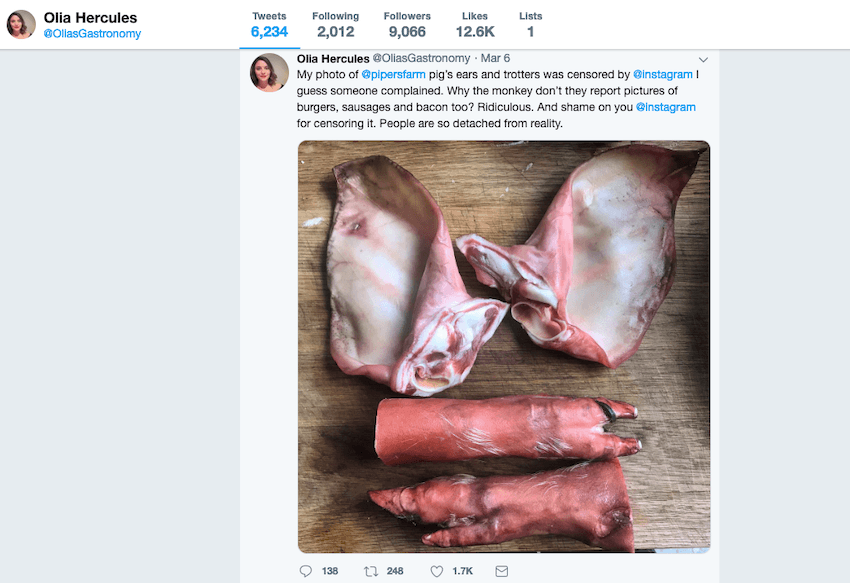Click the second @instagram mention
The width and height of the screenshot is (850, 583).
(x=665, y=107)
